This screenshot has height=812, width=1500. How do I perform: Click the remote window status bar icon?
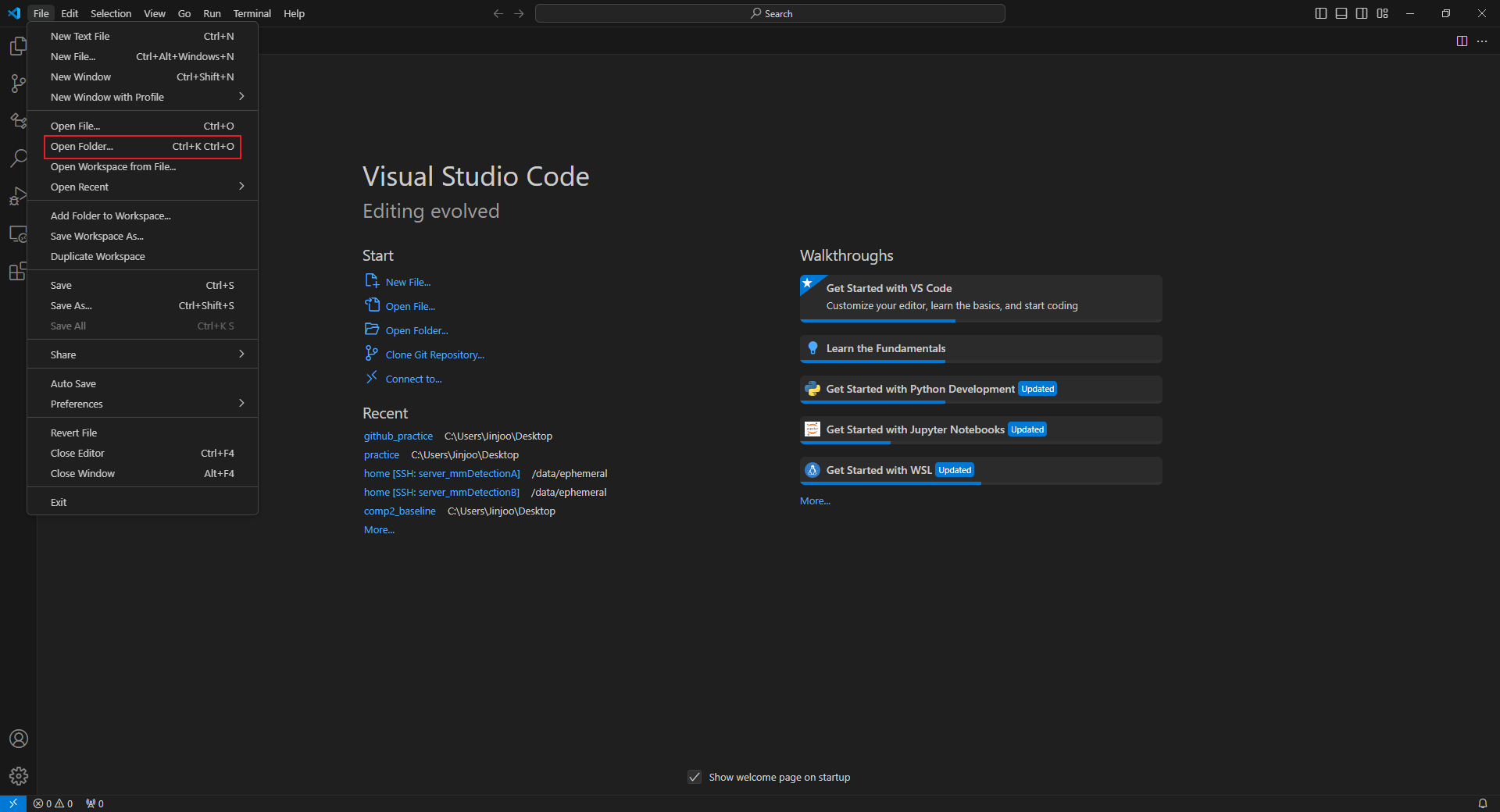pyautogui.click(x=13, y=803)
